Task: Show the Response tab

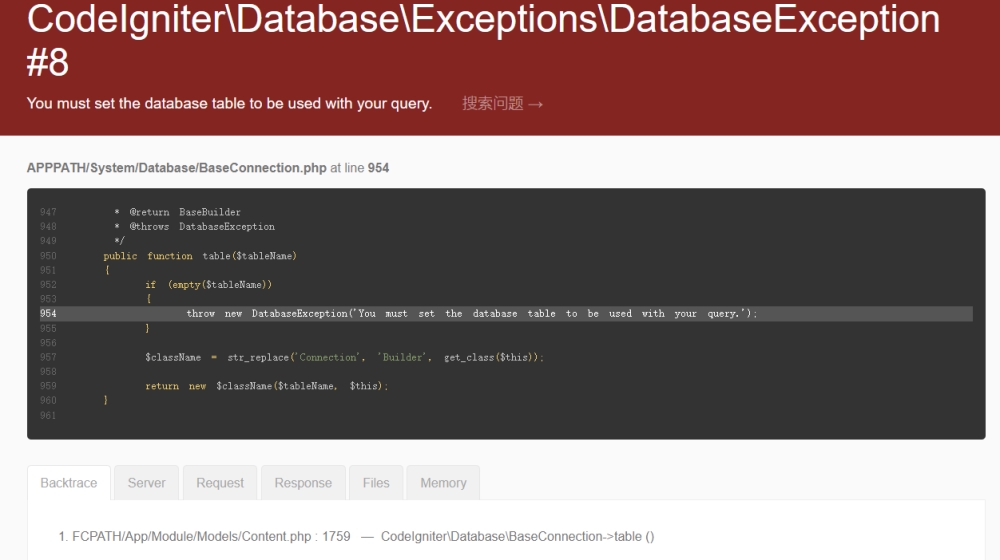Action: [303, 483]
